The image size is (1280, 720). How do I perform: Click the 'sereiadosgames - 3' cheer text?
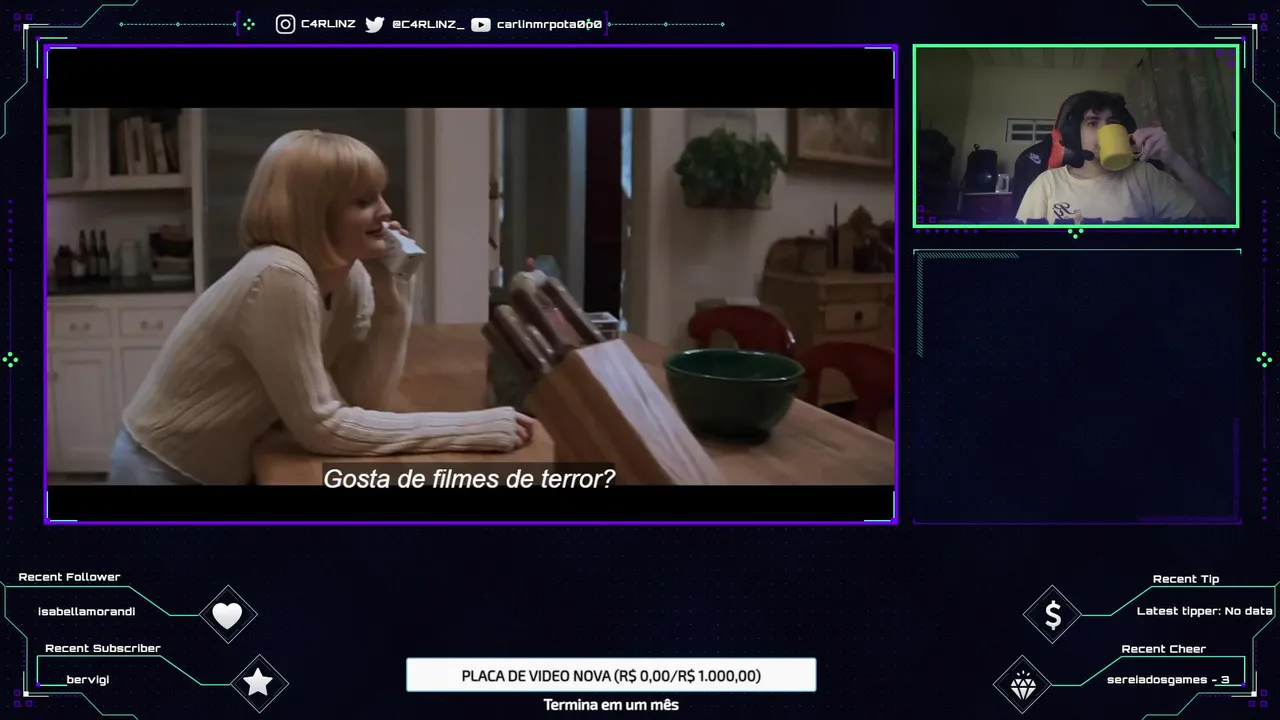[x=1168, y=680]
